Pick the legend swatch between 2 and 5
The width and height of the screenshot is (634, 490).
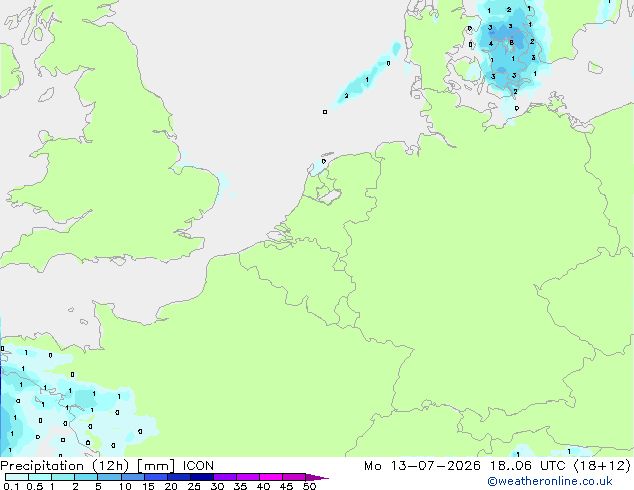click(86, 477)
